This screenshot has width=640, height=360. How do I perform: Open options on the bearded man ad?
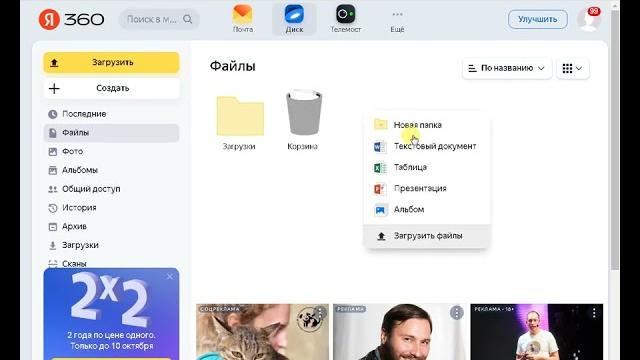click(456, 313)
